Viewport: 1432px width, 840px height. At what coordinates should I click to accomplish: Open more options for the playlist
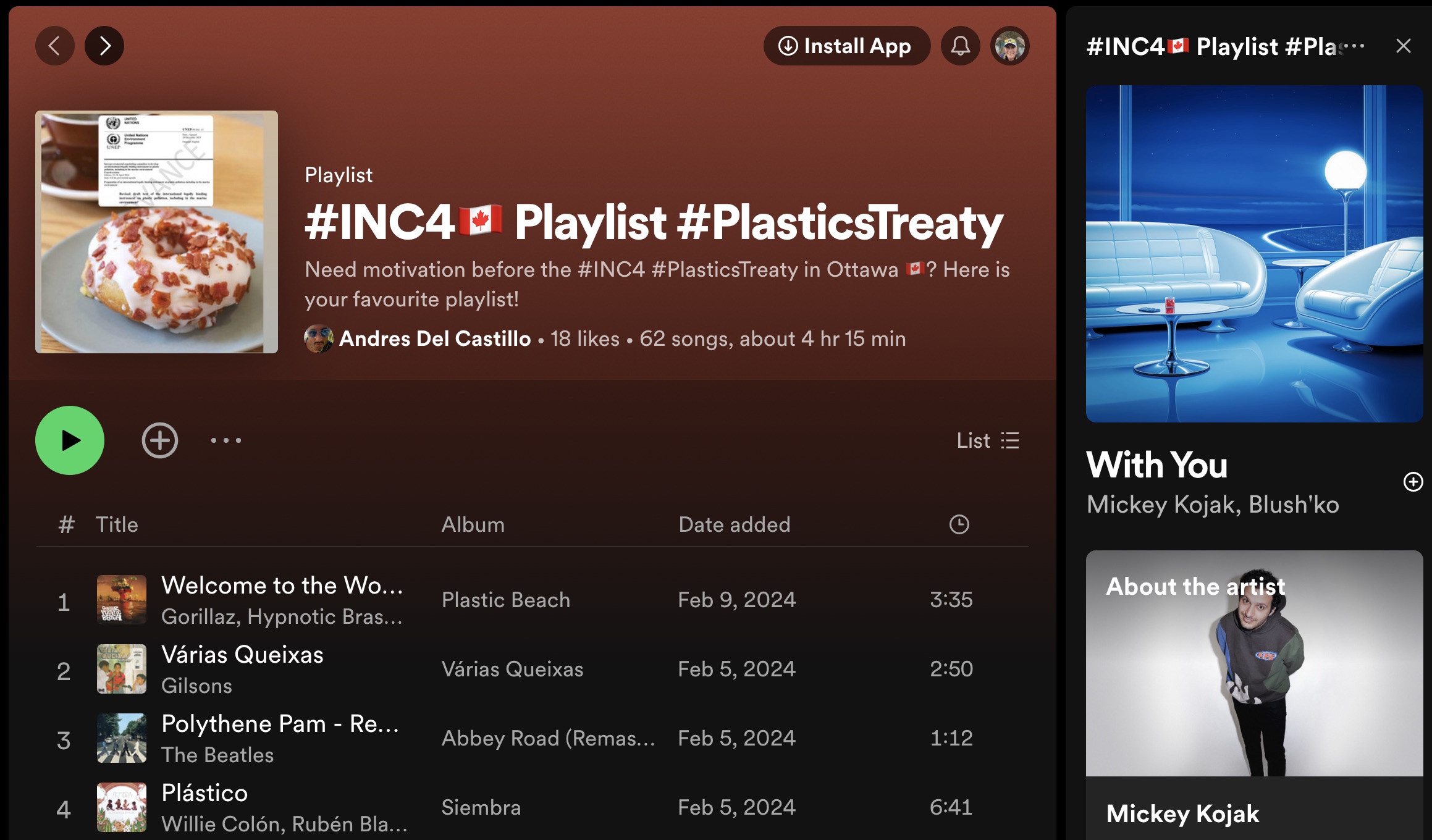[x=226, y=440]
